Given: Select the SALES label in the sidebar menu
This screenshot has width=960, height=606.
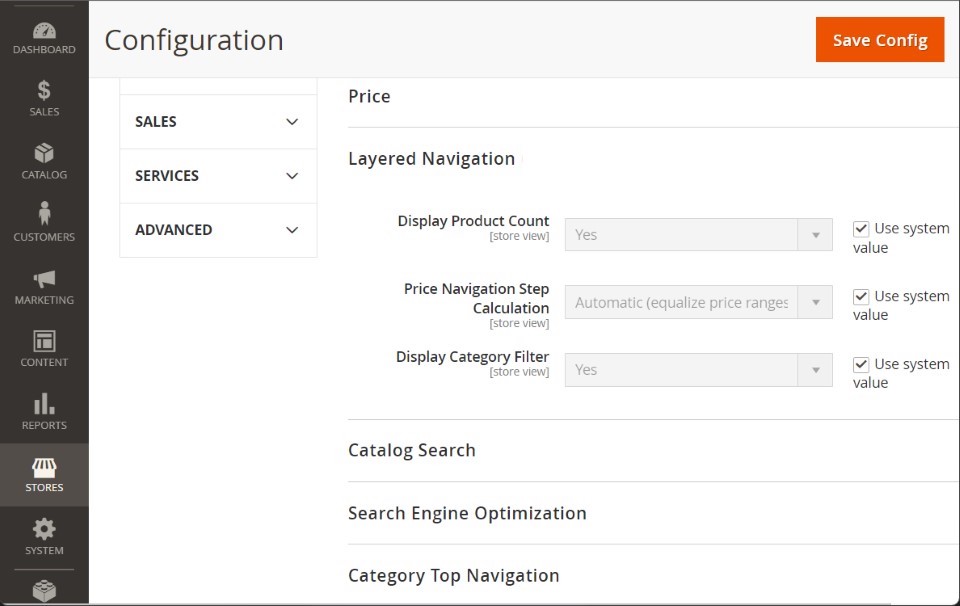Looking at the screenshot, I should pos(44,111).
